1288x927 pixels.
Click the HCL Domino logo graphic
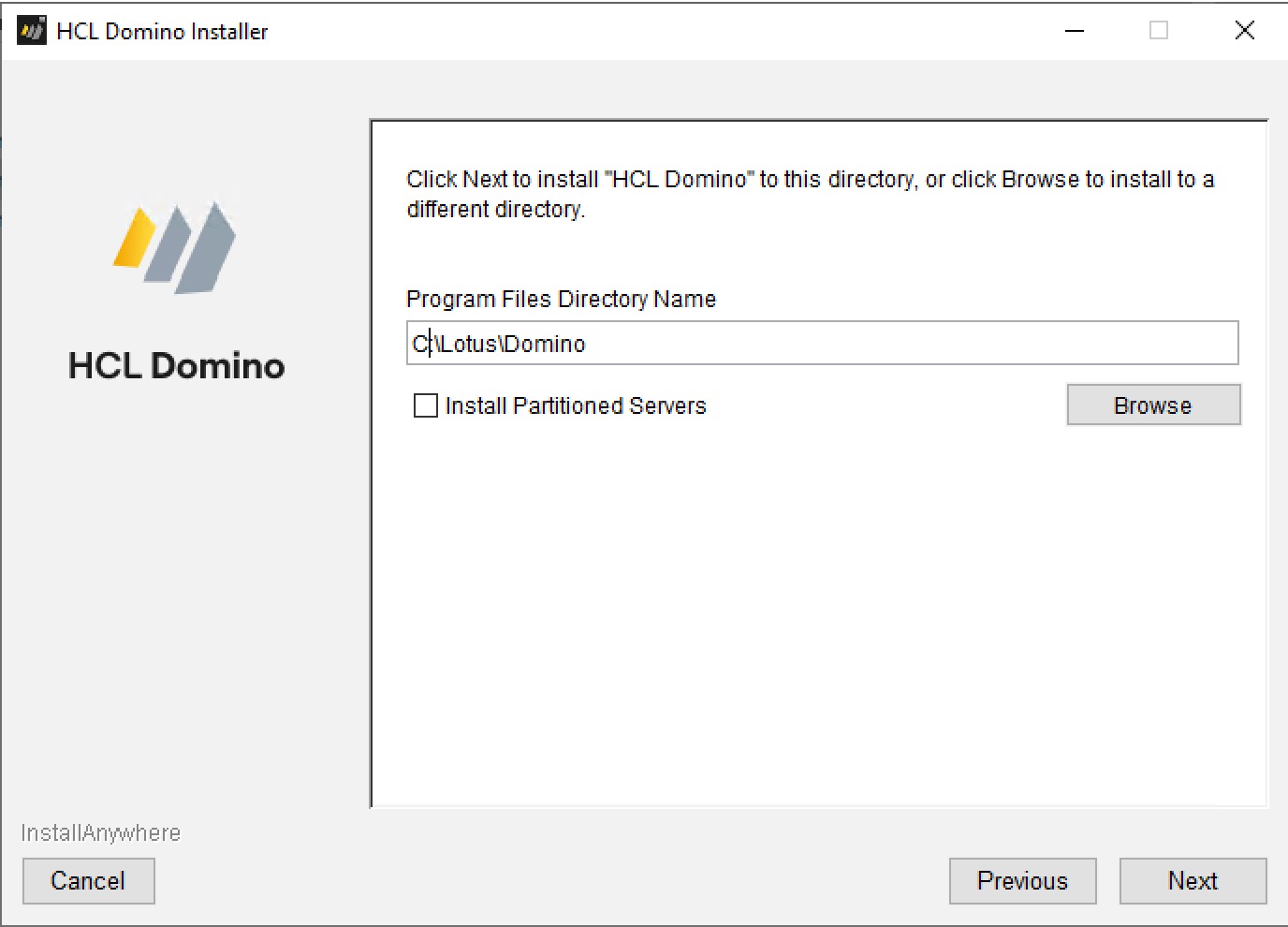(x=176, y=245)
